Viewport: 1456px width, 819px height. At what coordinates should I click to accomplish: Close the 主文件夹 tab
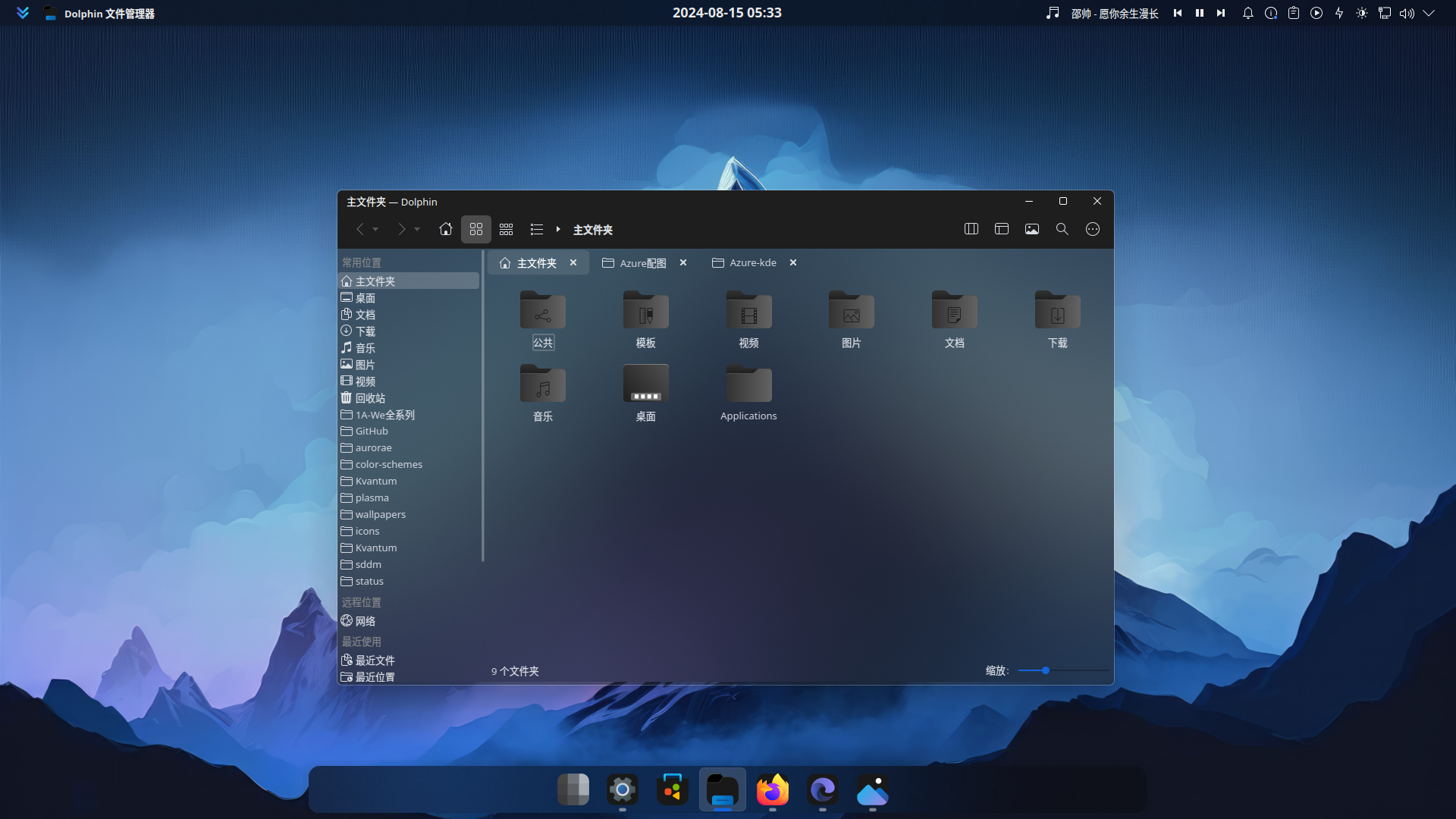(x=573, y=262)
